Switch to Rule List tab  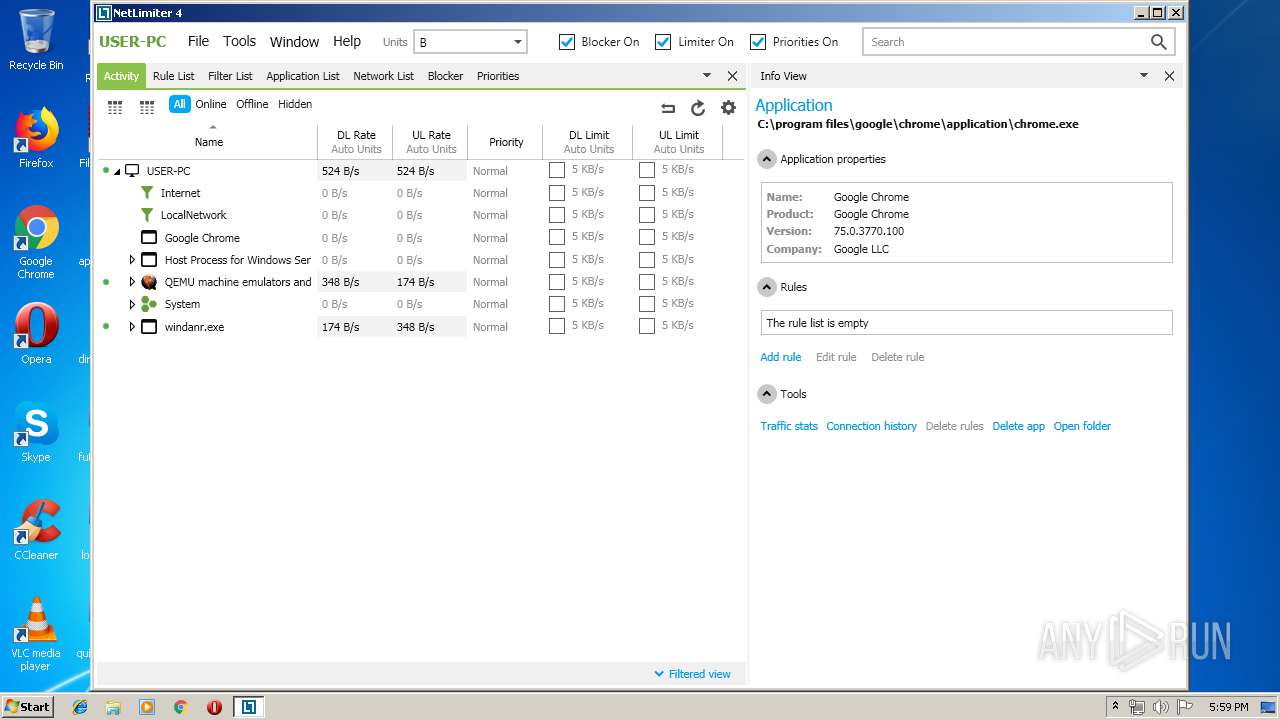pyautogui.click(x=174, y=76)
